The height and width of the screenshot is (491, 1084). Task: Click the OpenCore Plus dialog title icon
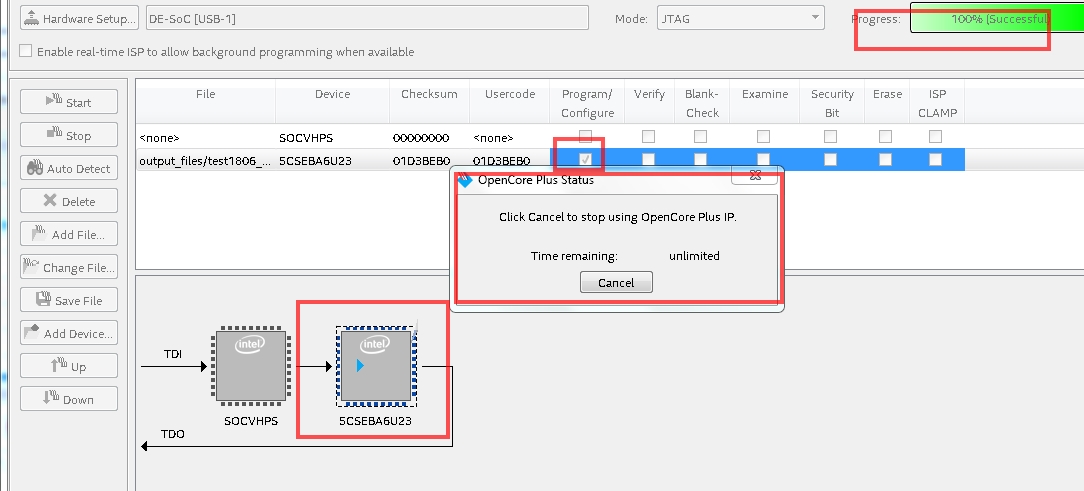pos(465,180)
